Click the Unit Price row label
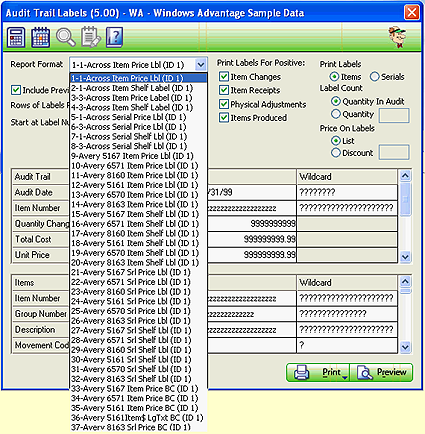The image size is (425, 434). pyautogui.click(x=32, y=255)
